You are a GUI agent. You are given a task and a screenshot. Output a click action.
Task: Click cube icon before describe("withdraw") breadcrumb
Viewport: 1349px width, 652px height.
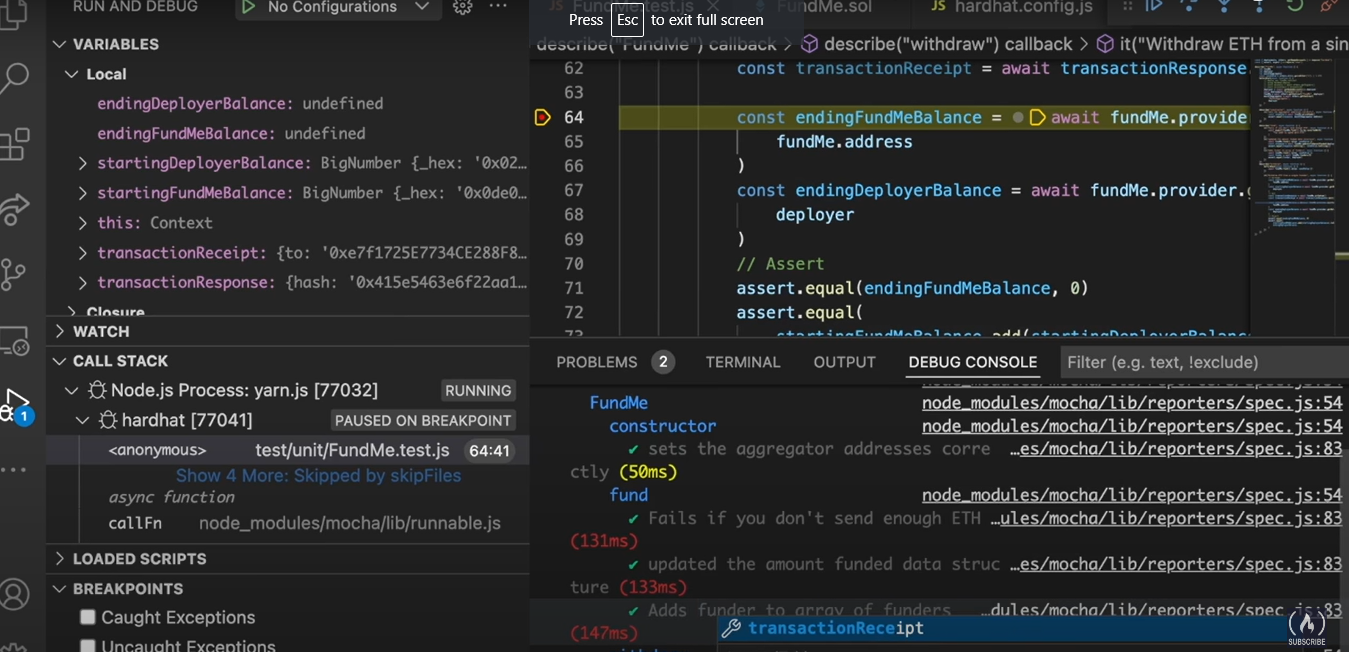click(810, 44)
